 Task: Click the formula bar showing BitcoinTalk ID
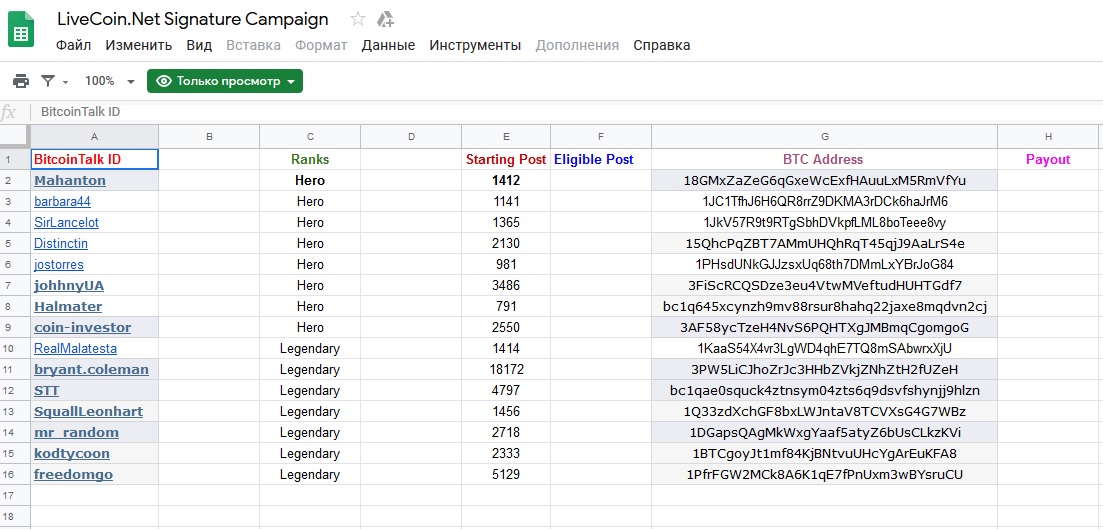tap(566, 112)
